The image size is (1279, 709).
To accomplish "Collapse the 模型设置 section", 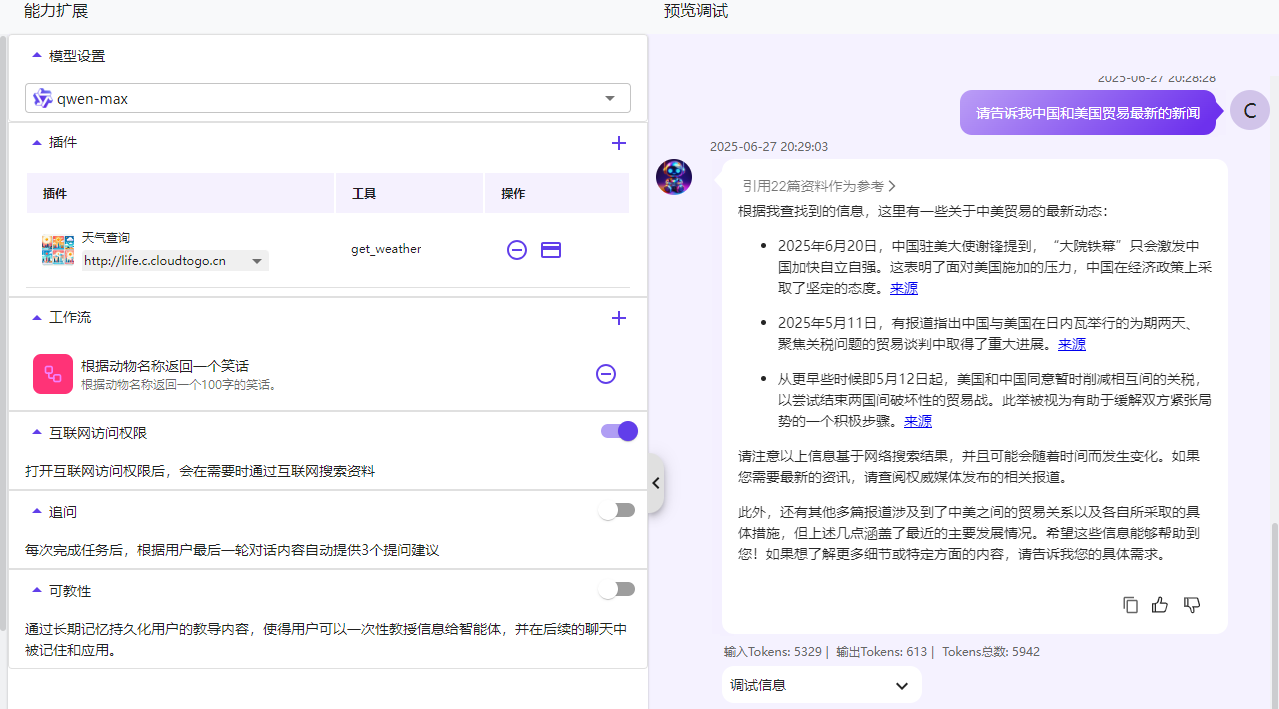I will click(37, 56).
